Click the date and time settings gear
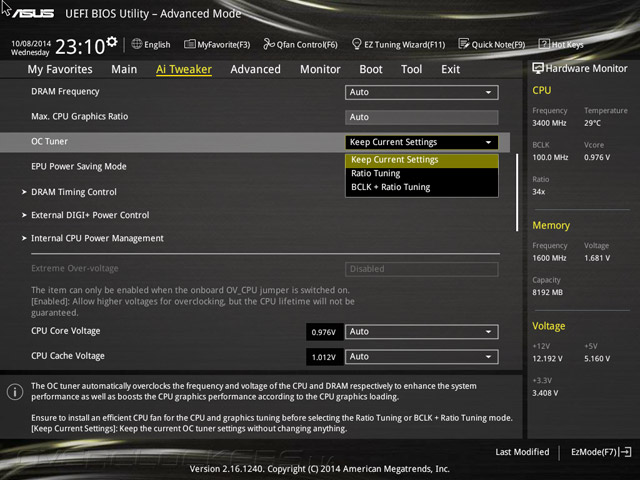Screen dimensions: 640x480 tap(111, 42)
